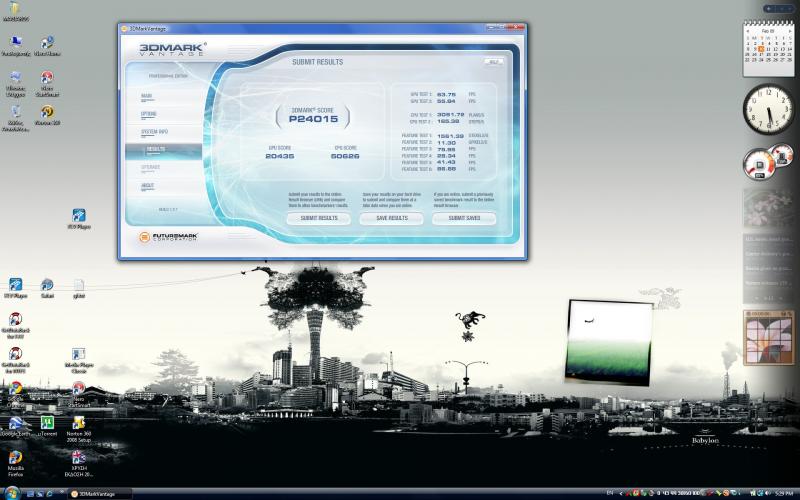
Task: Click the picture puzzle gadget
Action: (x=769, y=337)
